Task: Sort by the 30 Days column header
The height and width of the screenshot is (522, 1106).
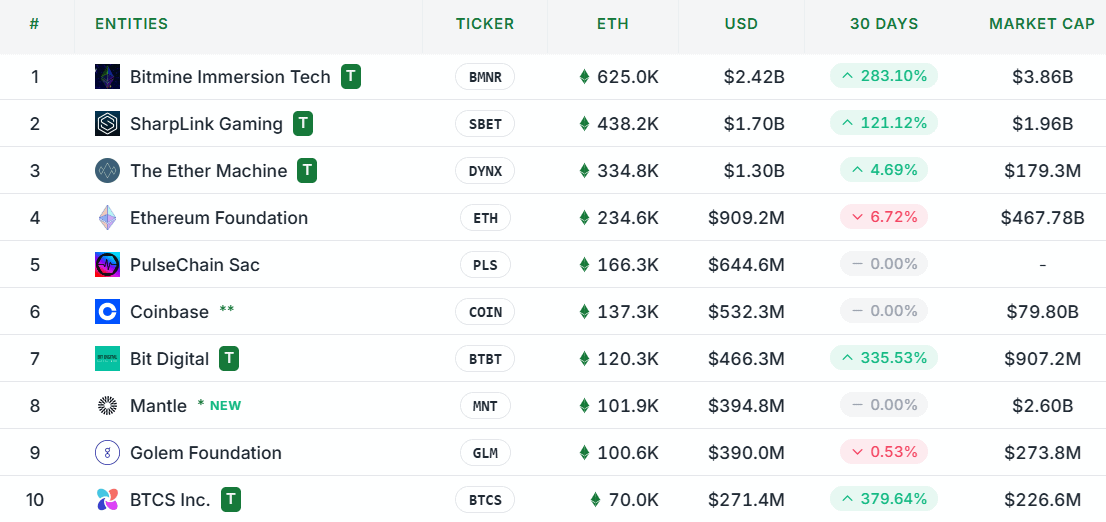Action: 883,24
